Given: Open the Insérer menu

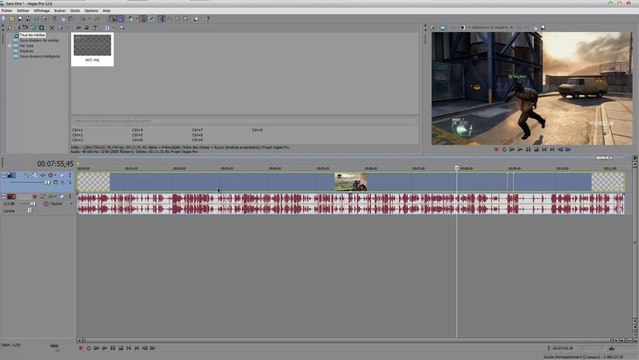Looking at the screenshot, I should pyautogui.click(x=60, y=11).
